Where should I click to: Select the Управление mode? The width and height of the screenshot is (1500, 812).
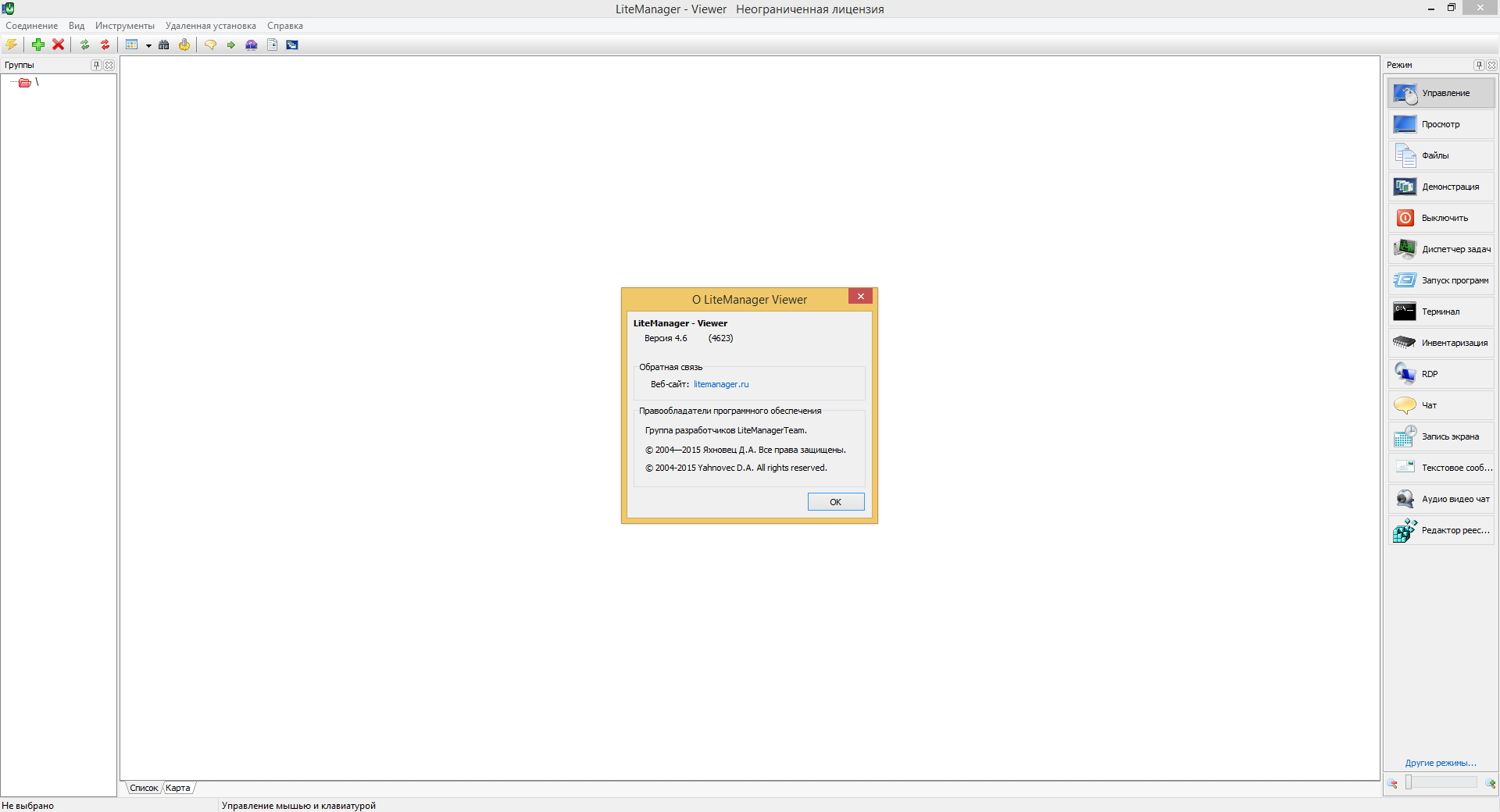point(1441,93)
